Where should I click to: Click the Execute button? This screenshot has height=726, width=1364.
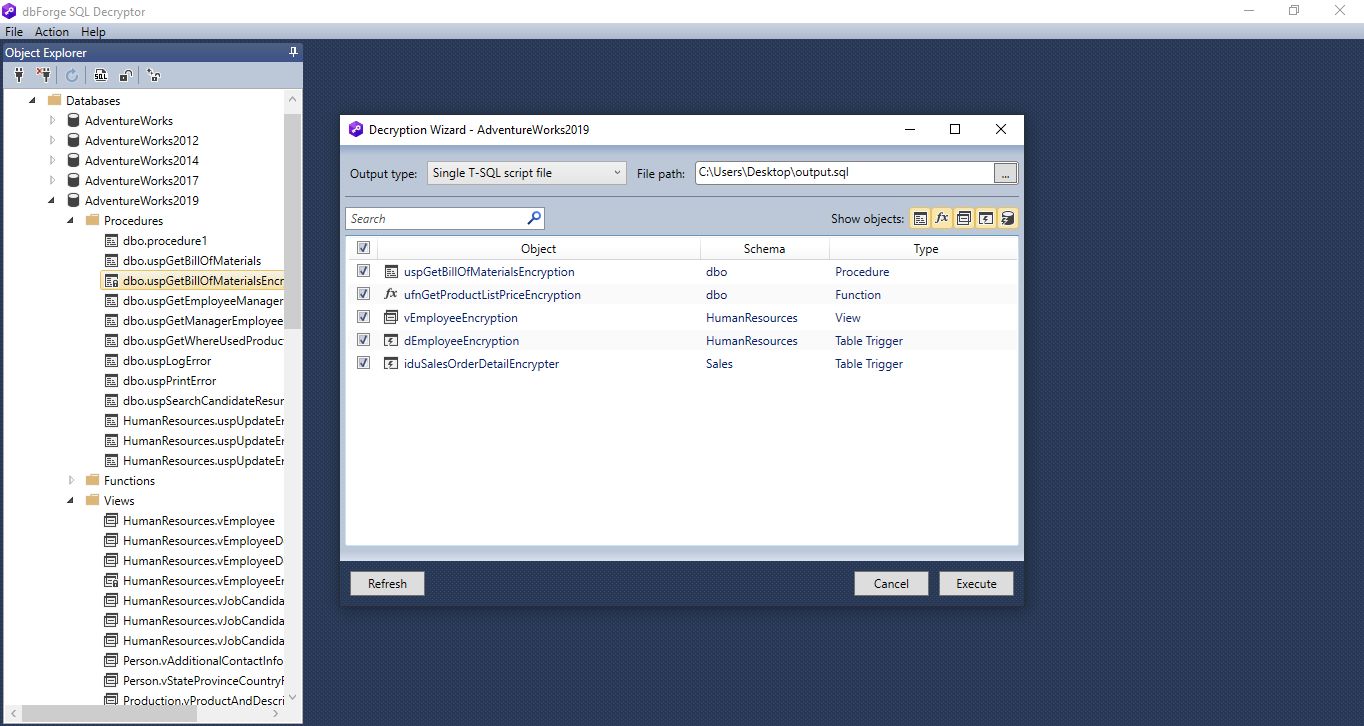(975, 583)
